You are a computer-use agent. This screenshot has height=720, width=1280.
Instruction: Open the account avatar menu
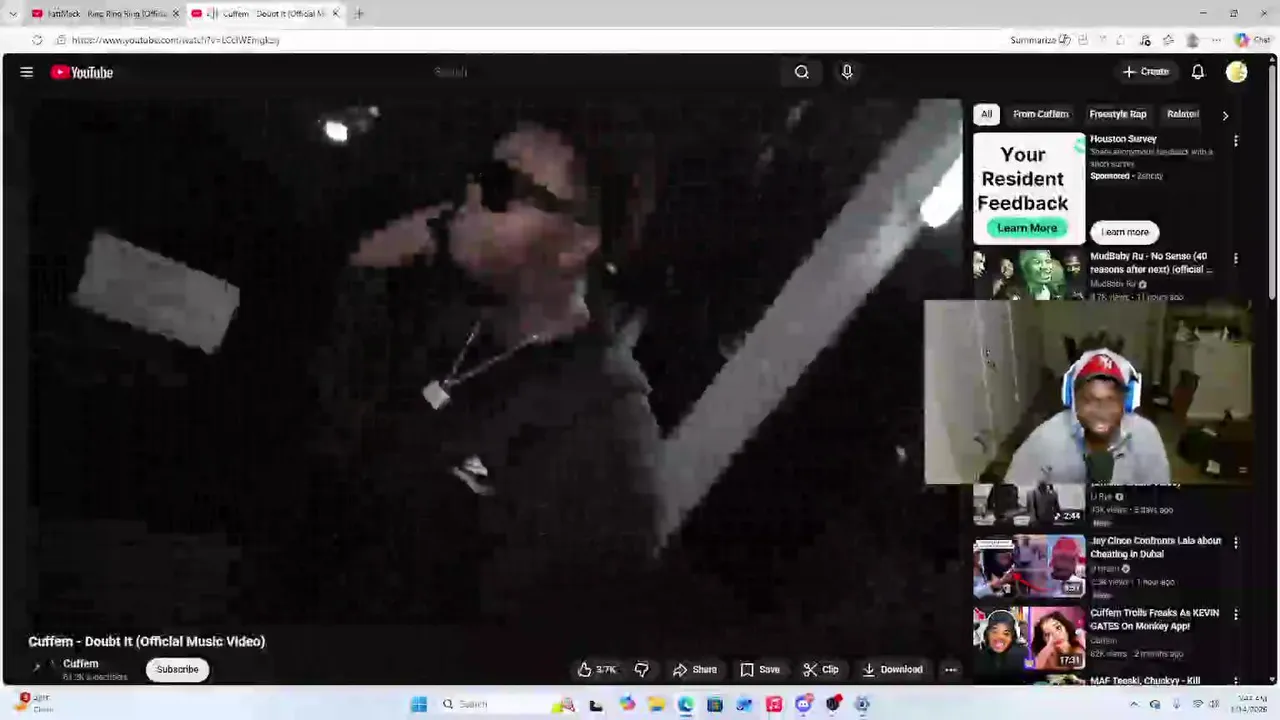click(1237, 72)
